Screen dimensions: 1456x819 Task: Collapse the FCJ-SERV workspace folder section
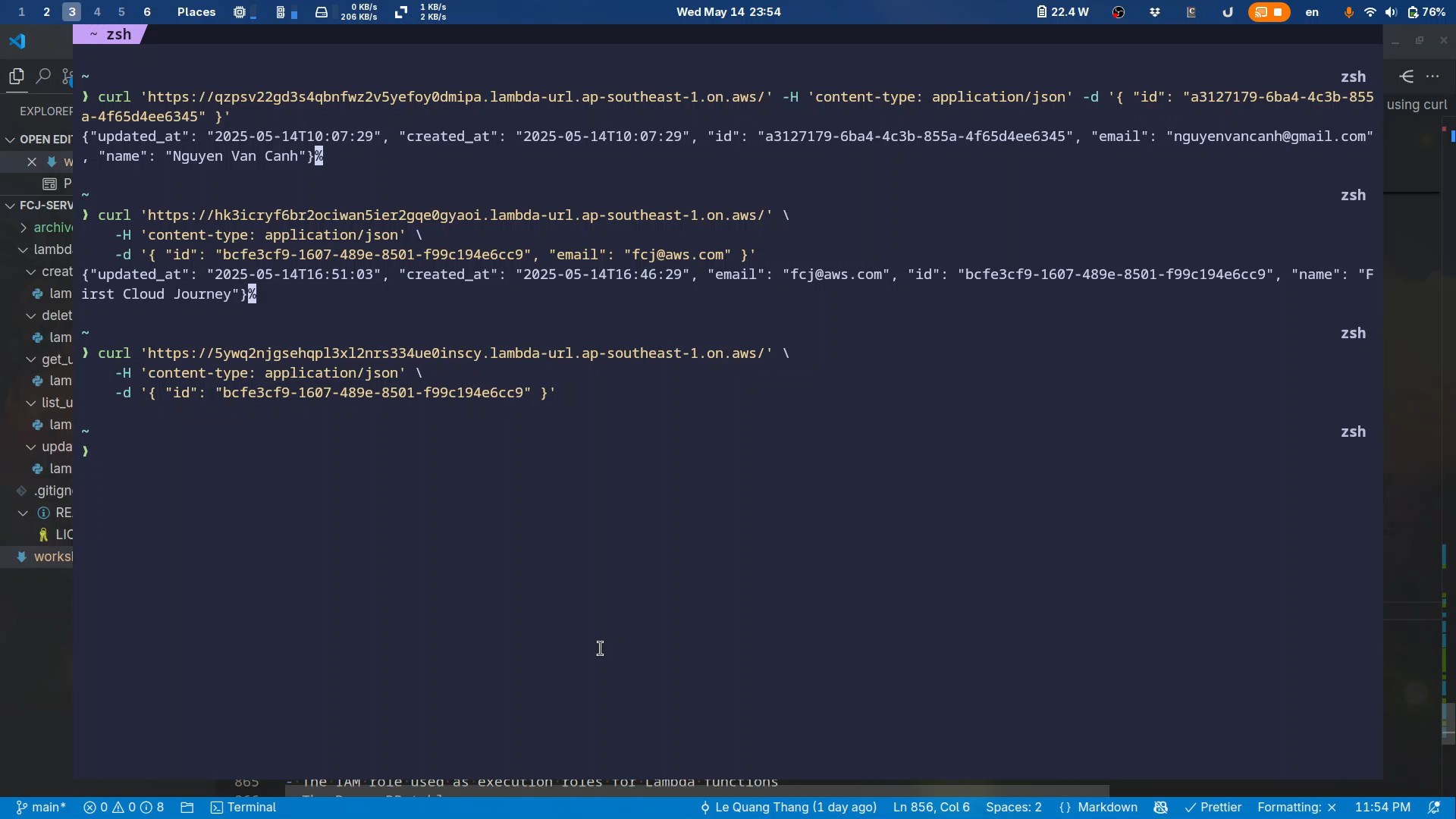pos(37,206)
